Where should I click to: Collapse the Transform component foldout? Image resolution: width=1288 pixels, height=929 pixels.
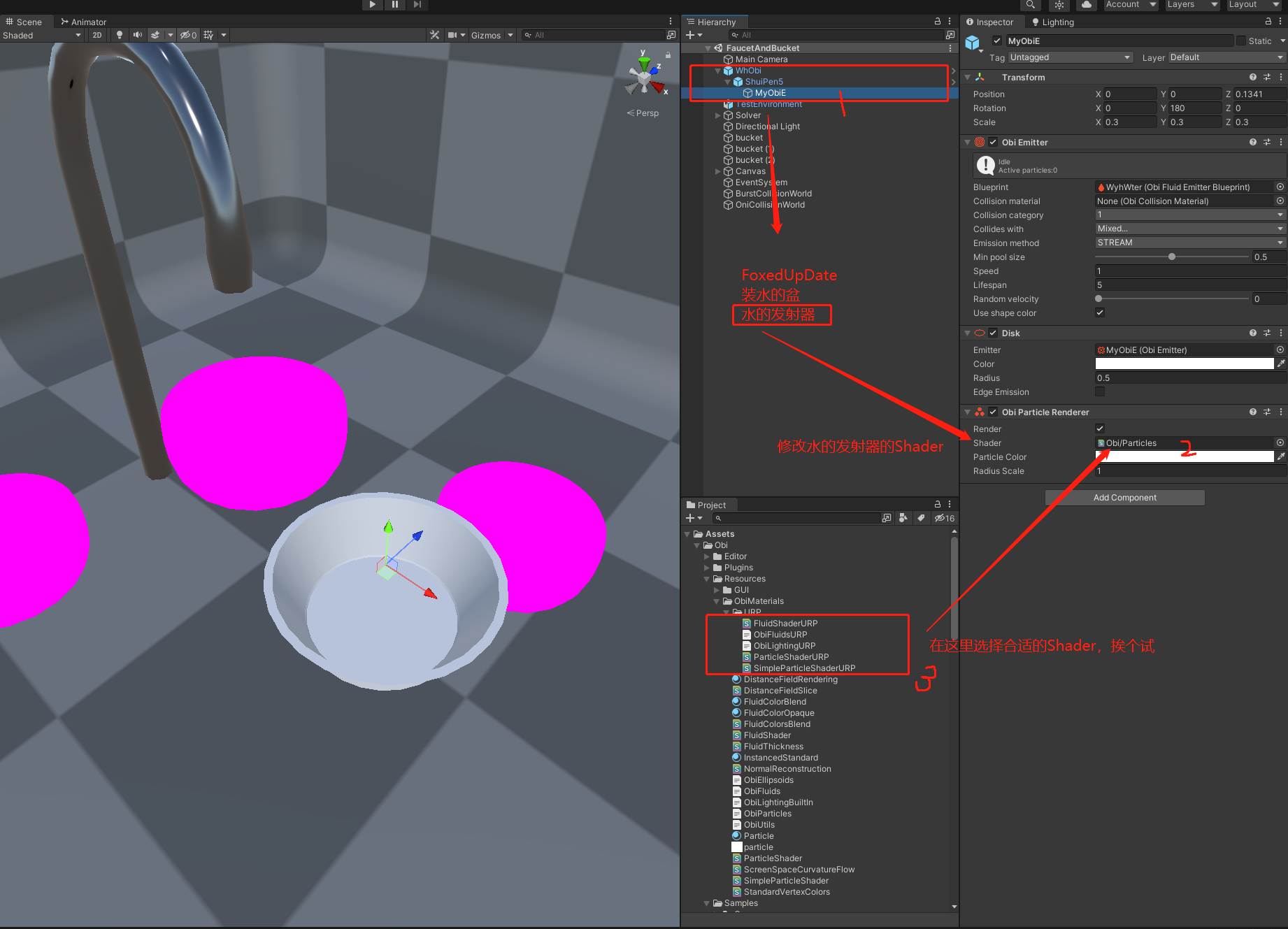pos(968,78)
